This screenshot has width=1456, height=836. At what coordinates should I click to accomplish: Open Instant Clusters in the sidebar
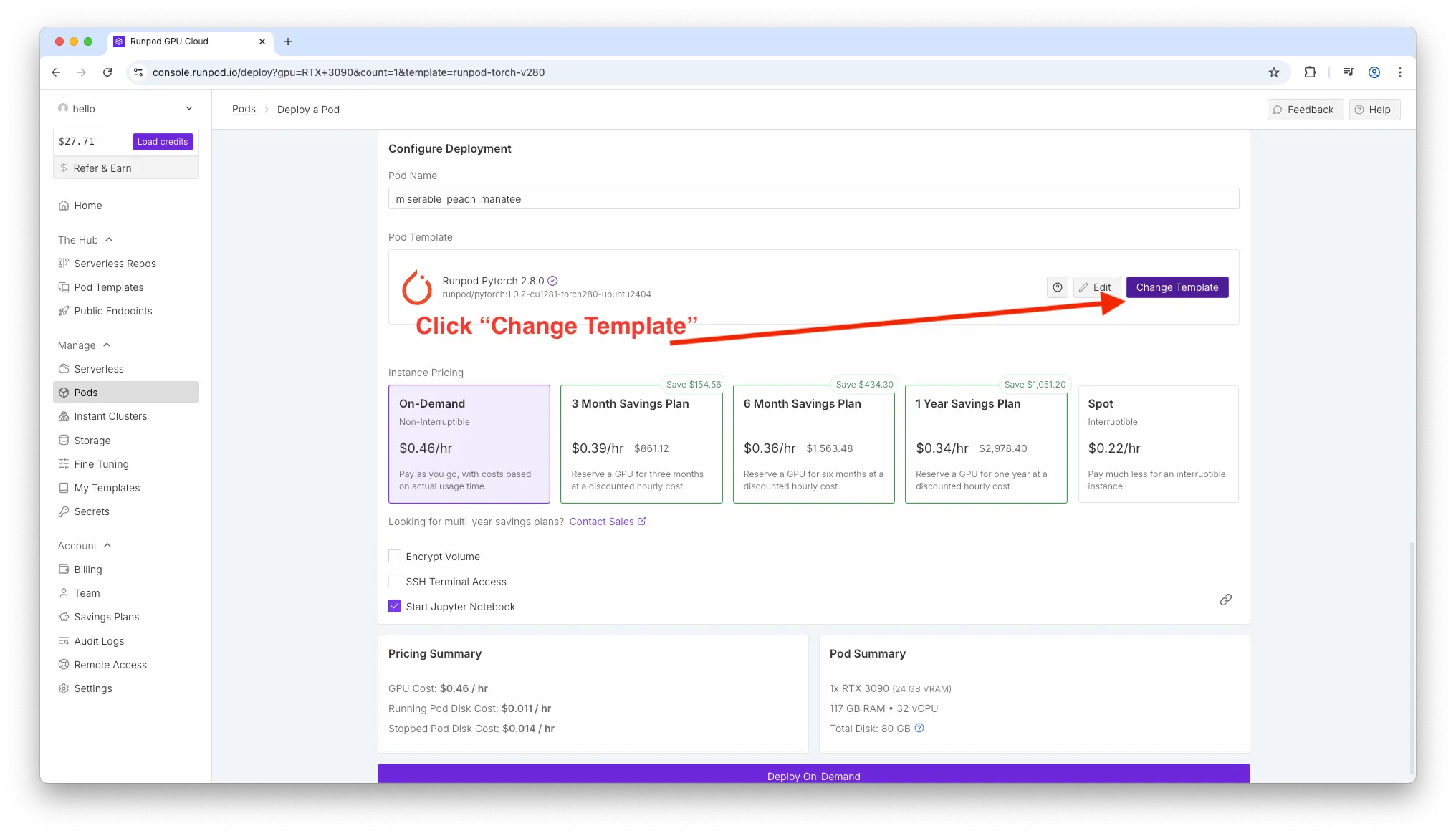click(126, 416)
